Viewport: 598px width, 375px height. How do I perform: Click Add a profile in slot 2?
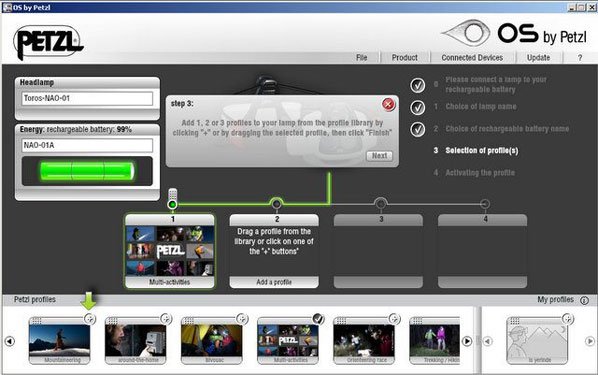tap(274, 282)
